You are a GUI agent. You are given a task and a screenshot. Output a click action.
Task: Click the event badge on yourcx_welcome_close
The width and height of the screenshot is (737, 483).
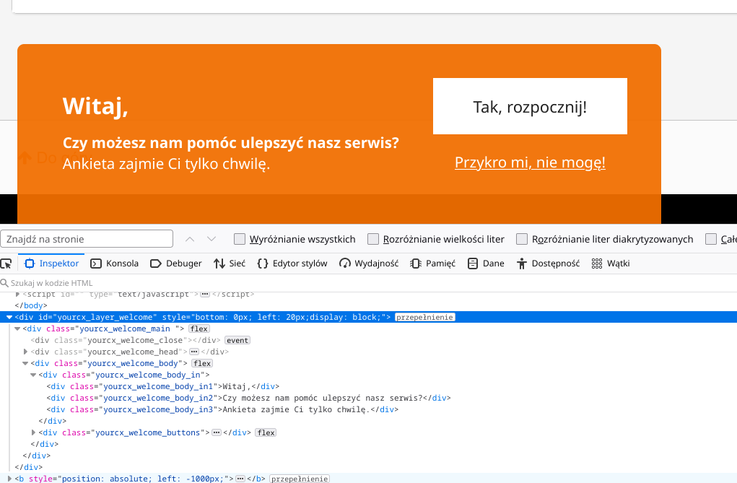237,340
